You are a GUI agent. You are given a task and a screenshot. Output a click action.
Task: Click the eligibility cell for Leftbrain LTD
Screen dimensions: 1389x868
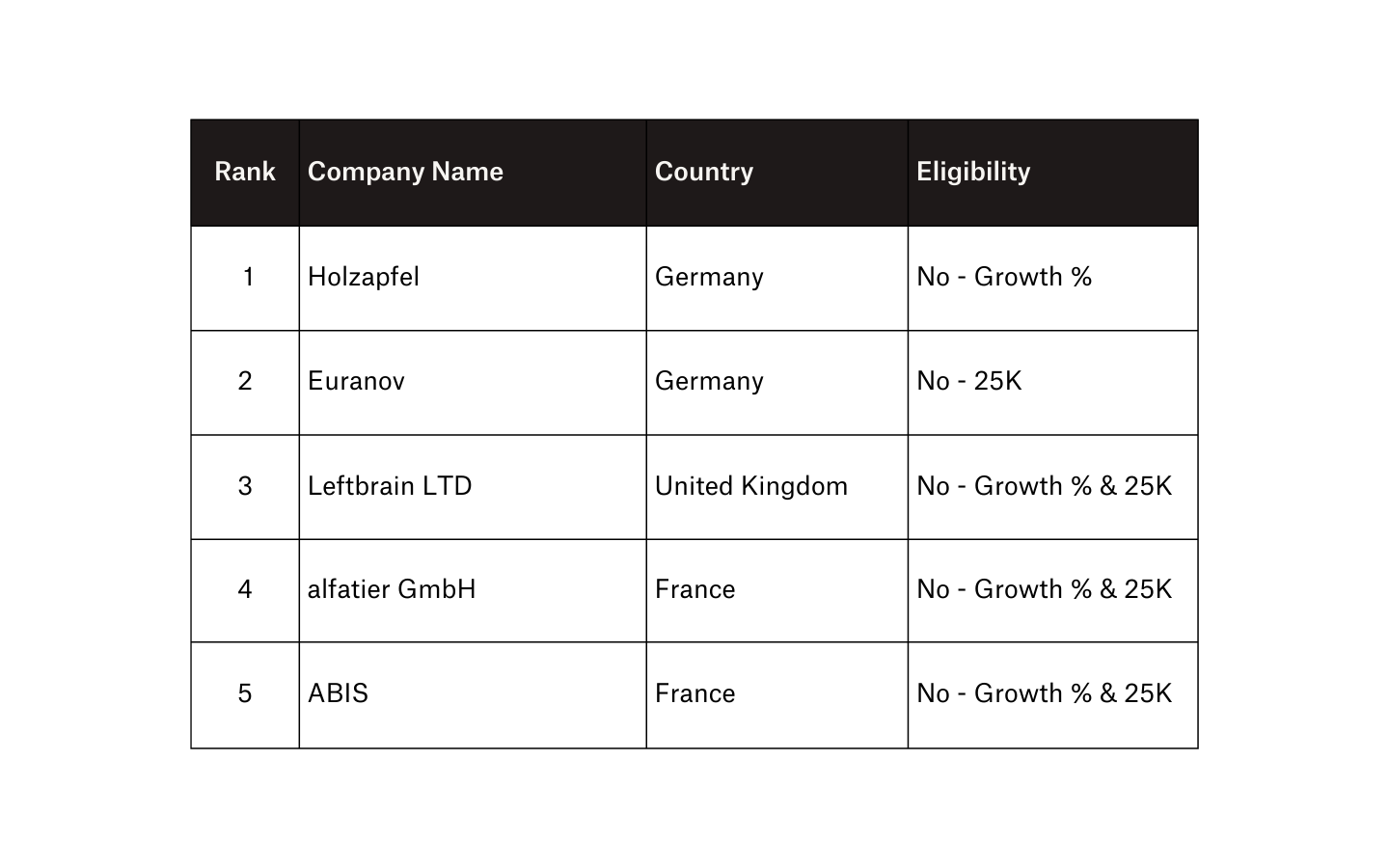1044,485
